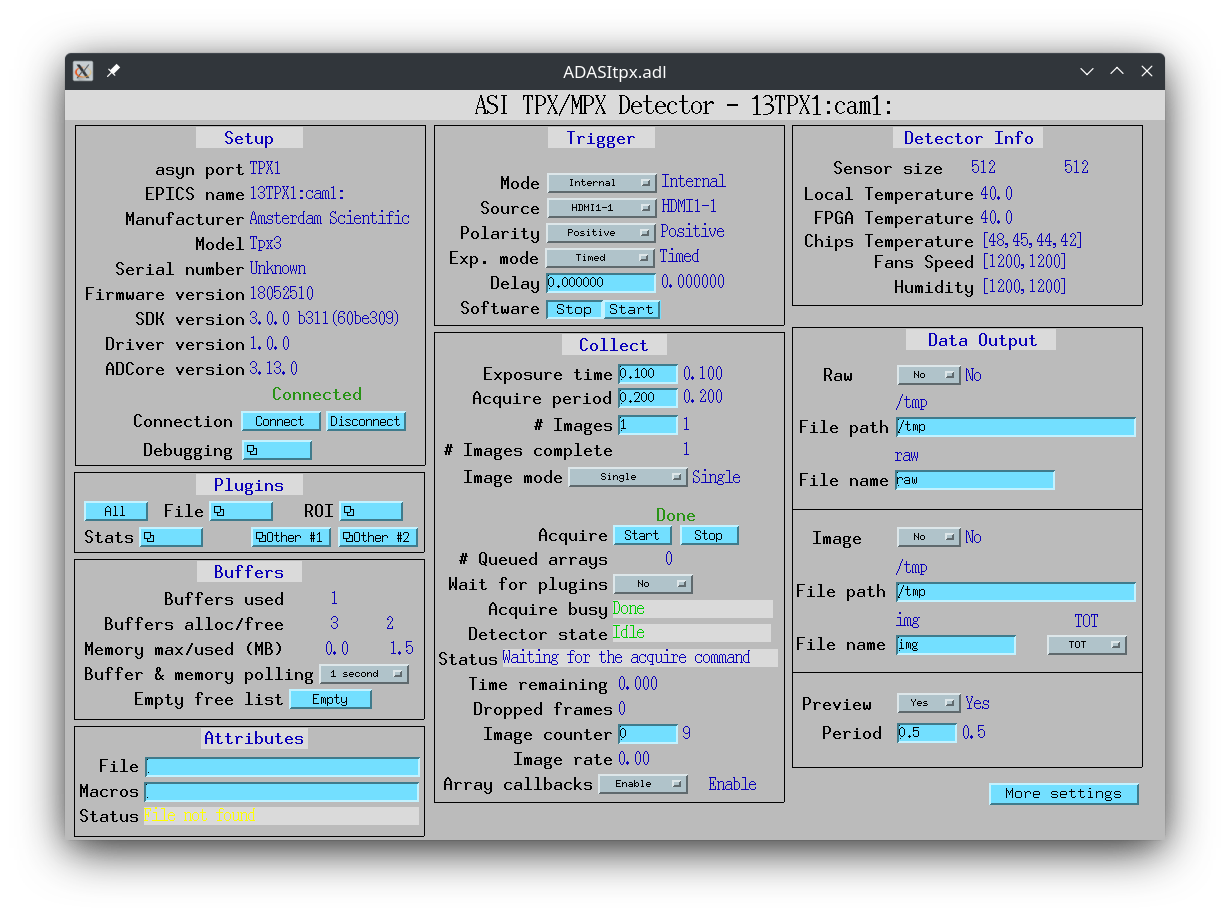Open the Debugging related display button
Screen dimensions: 1230x917
point(277,450)
